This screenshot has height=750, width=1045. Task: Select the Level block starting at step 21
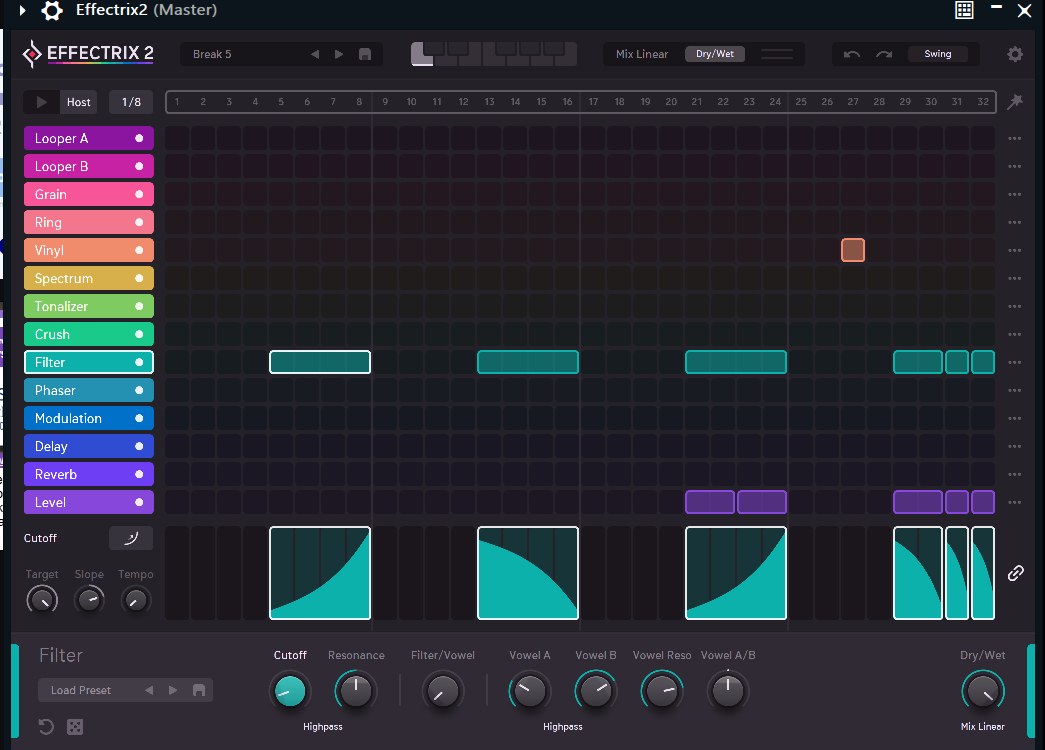(710, 503)
